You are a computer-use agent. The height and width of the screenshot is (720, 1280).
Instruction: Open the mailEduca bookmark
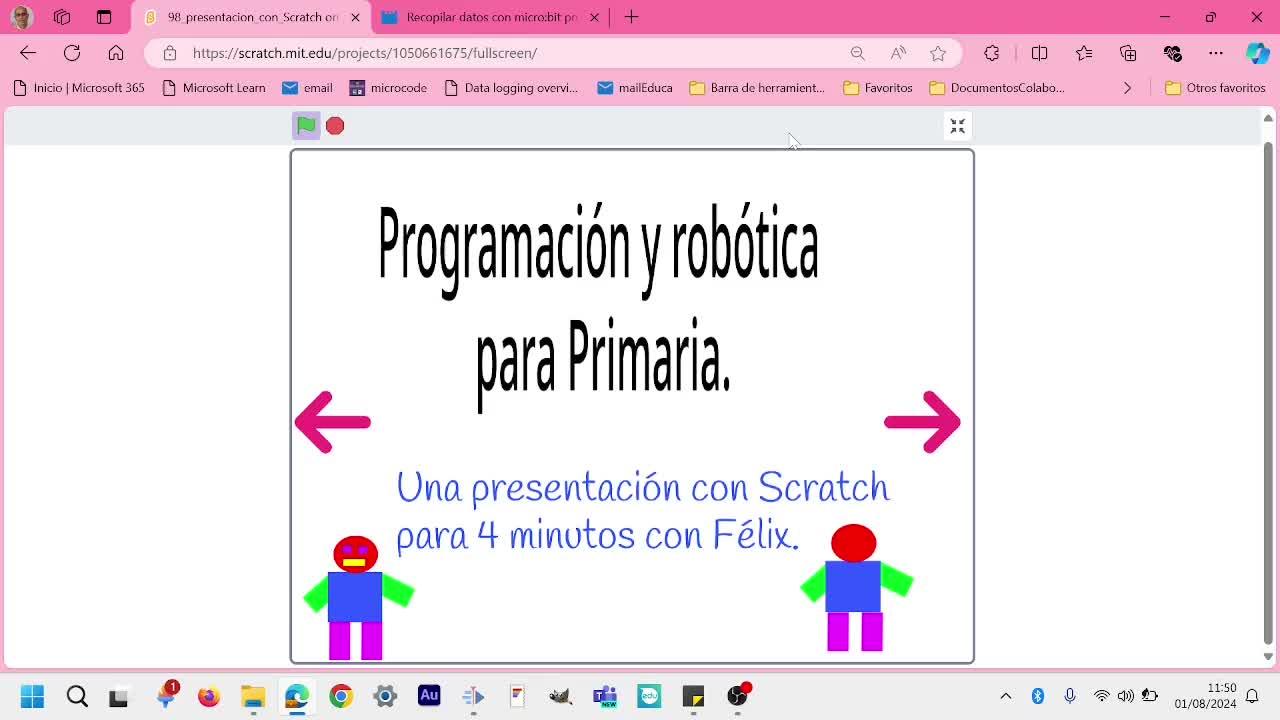(635, 88)
